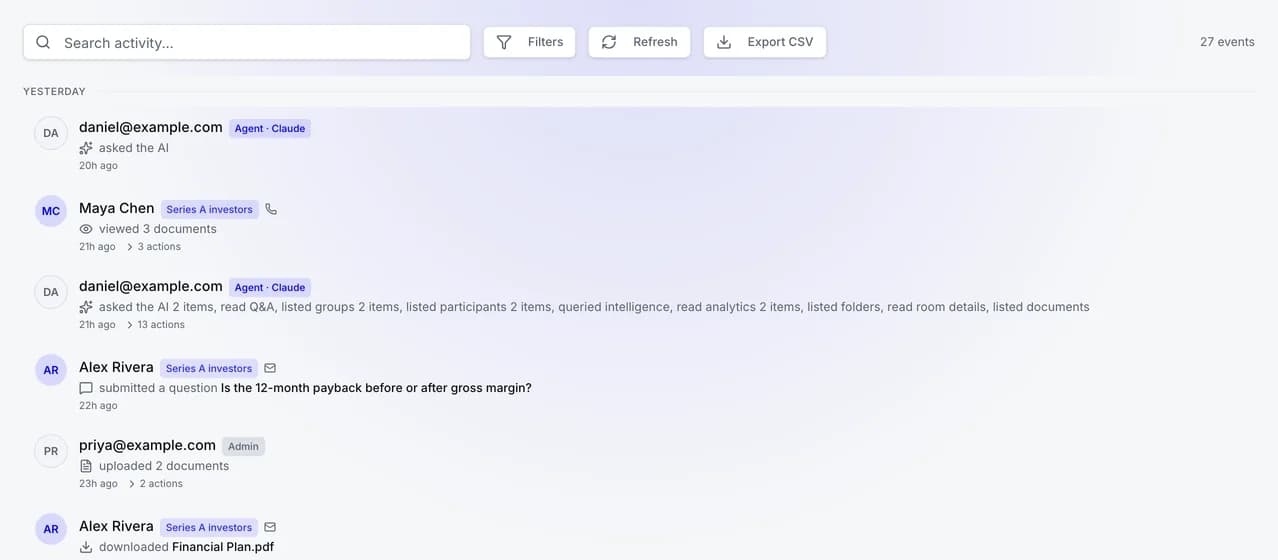
Task: Click envelope icon on Alex Rivera's question entry
Action: click(270, 368)
